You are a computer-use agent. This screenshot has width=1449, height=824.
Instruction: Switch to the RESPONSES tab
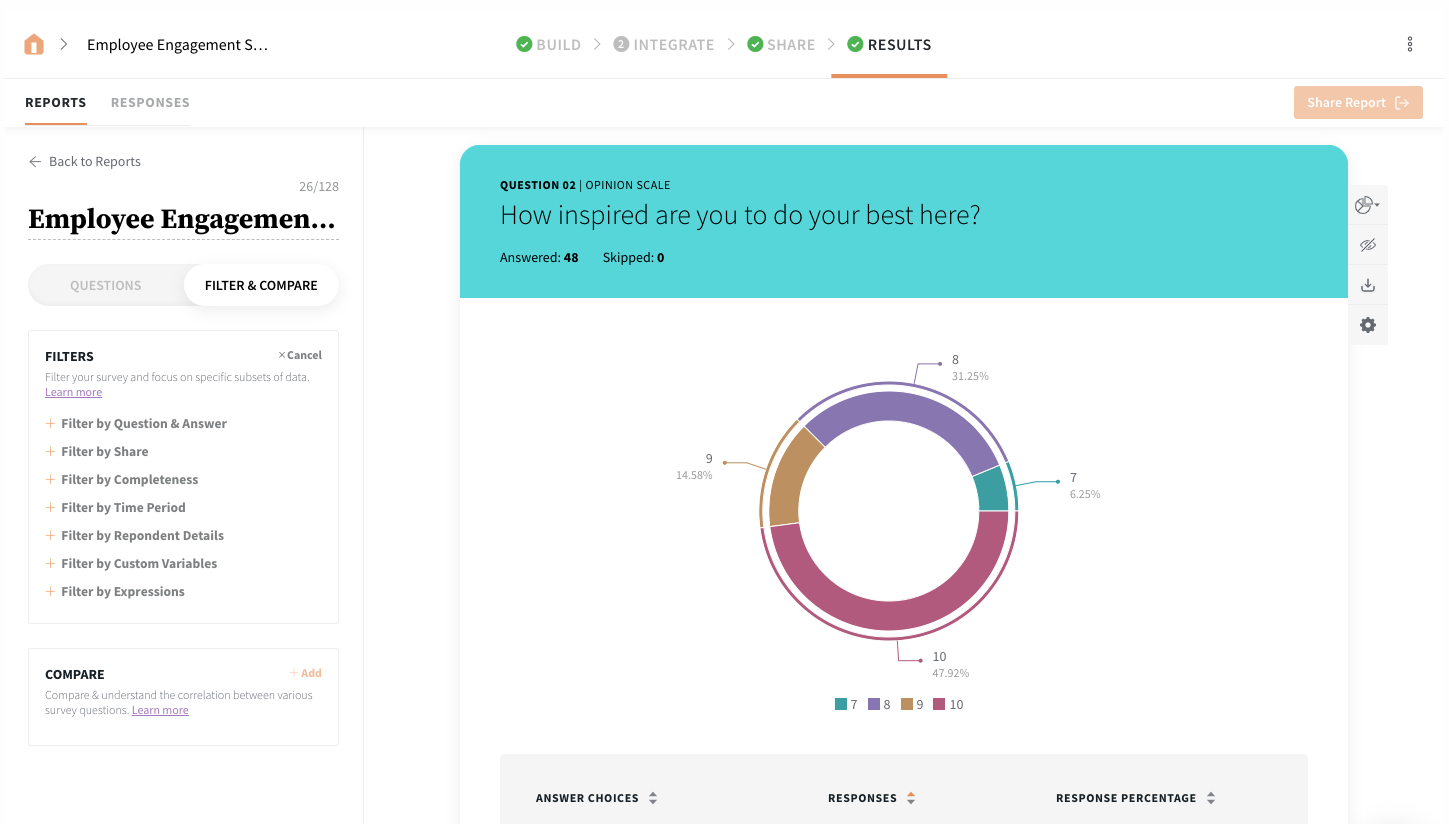150,102
